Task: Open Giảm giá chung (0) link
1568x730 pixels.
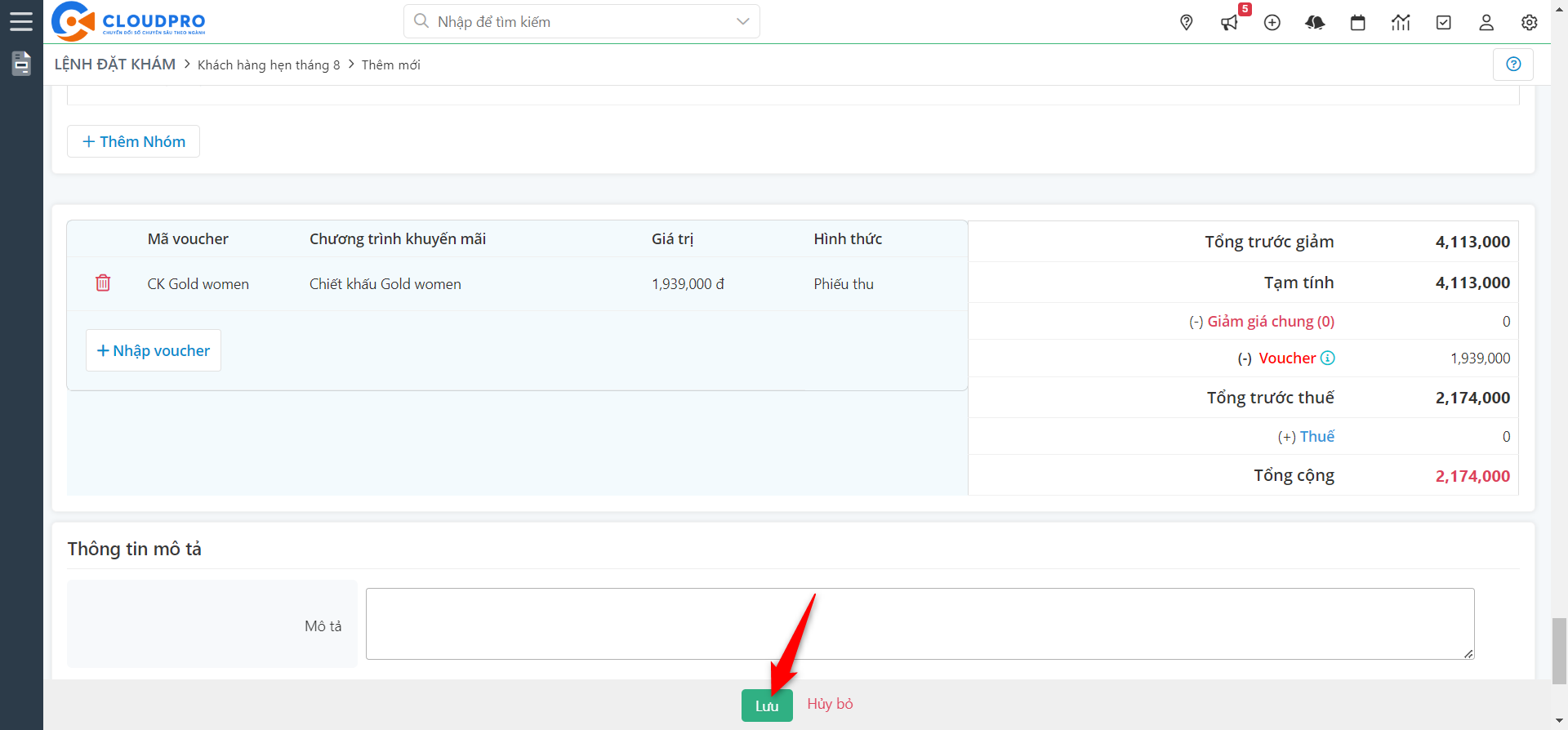Action: point(1271,321)
